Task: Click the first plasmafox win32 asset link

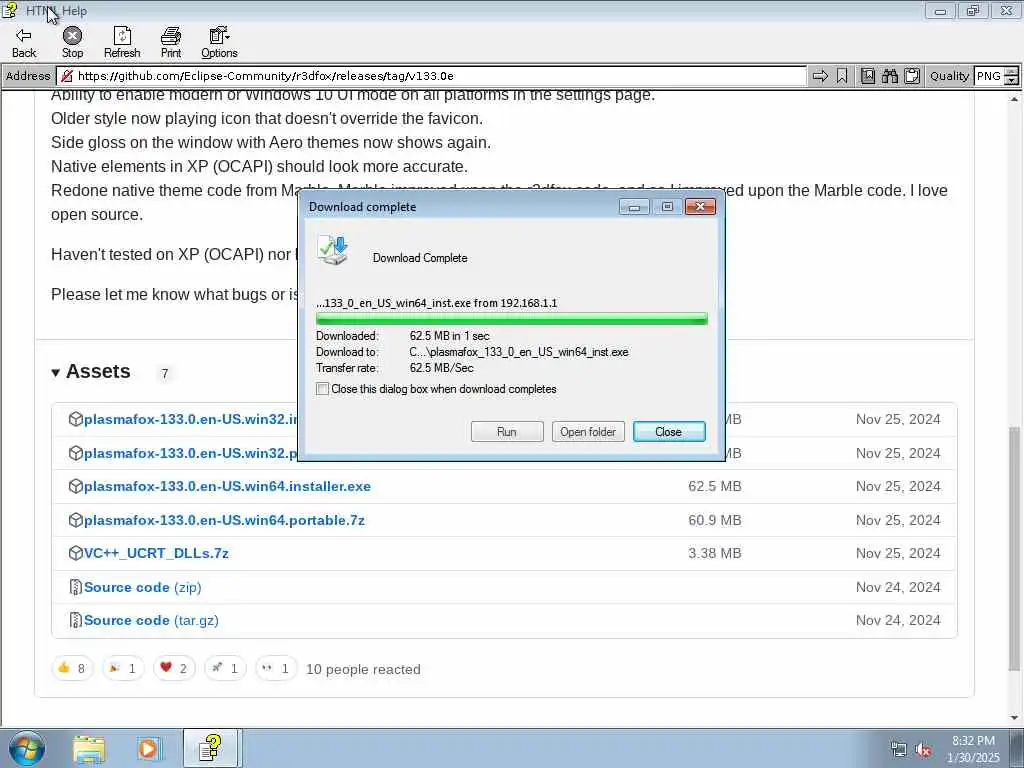Action: pyautogui.click(x=191, y=419)
